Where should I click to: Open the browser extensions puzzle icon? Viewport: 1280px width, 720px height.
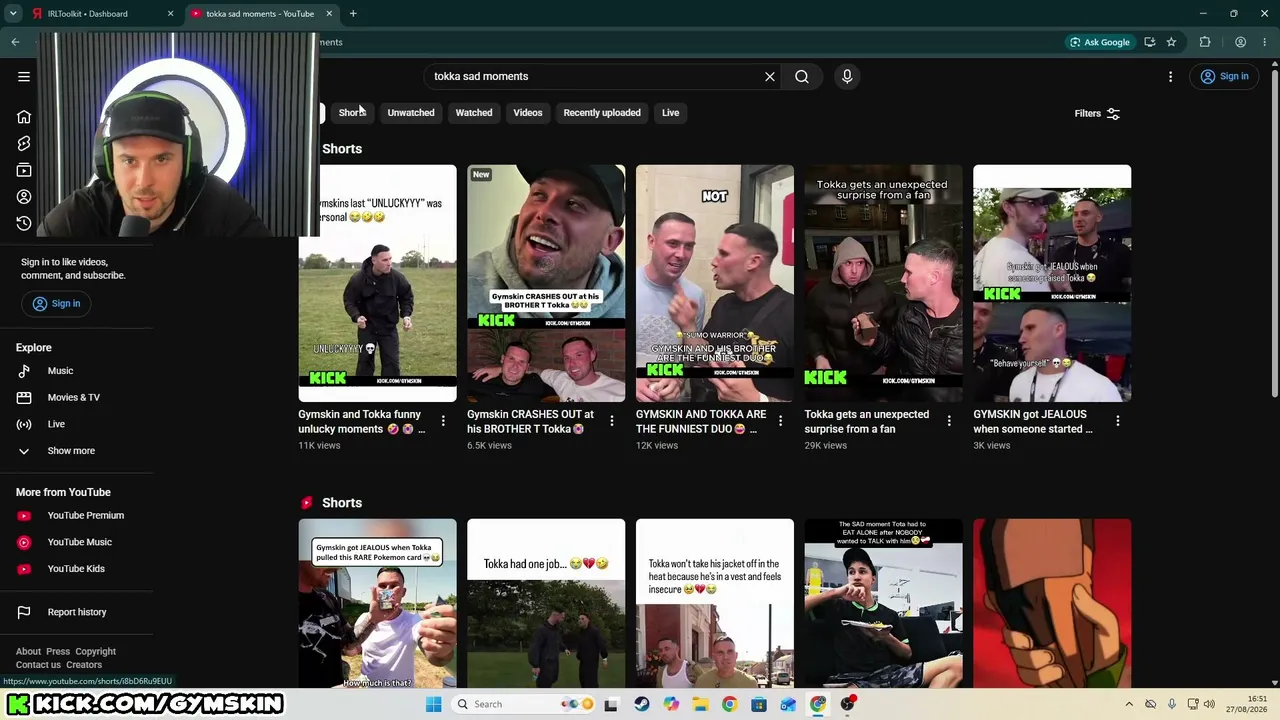click(x=1205, y=42)
